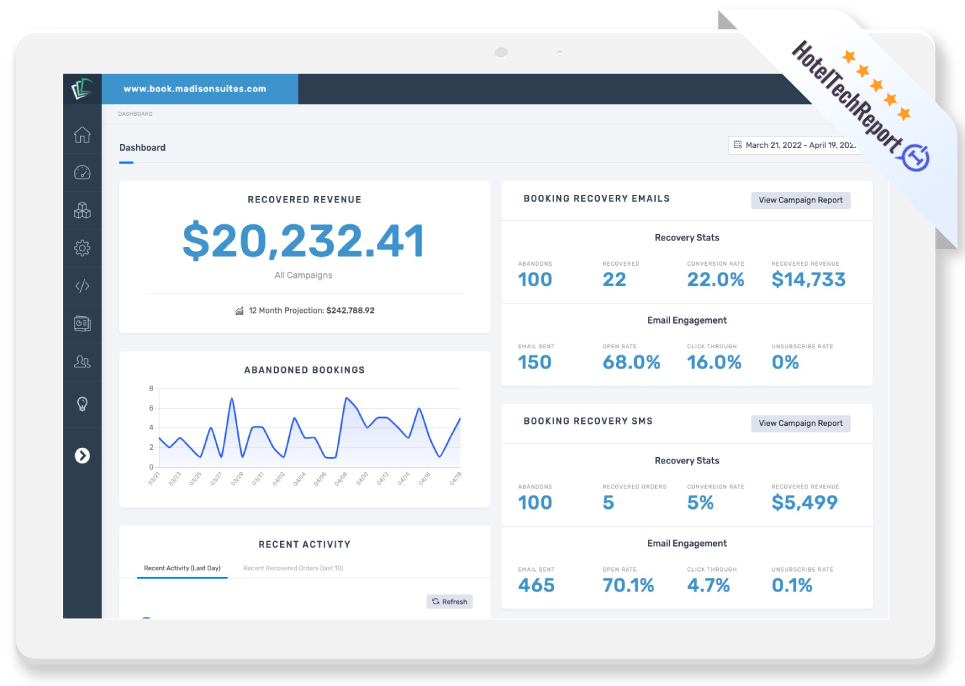Select the stacked cubes sidebar icon

(82, 210)
